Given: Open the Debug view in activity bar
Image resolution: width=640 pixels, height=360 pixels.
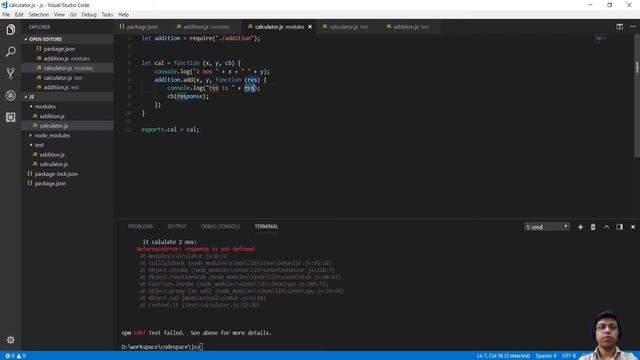Looking at the screenshot, I should (11, 96).
